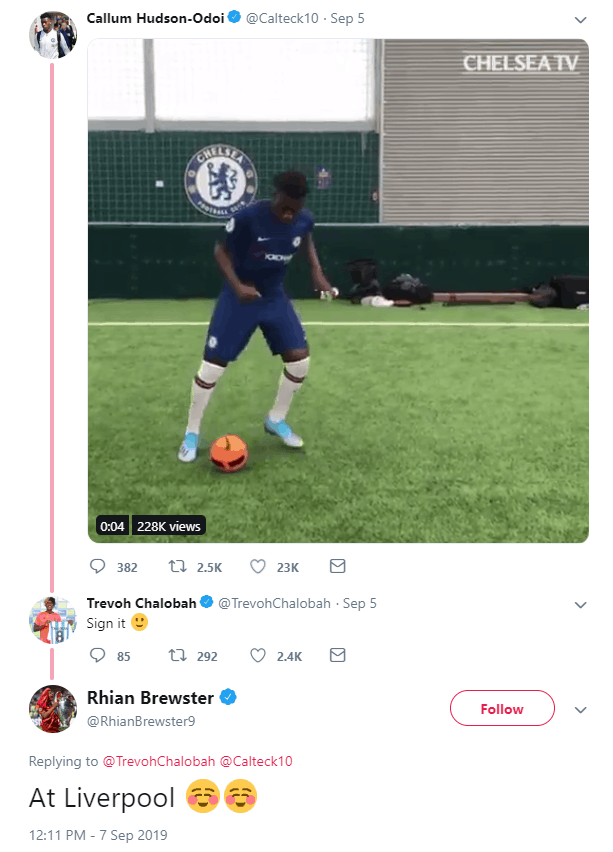The image size is (613, 852).
Task: Open the @TrevohChalobah mention link in reply
Action: pyautogui.click(x=159, y=761)
